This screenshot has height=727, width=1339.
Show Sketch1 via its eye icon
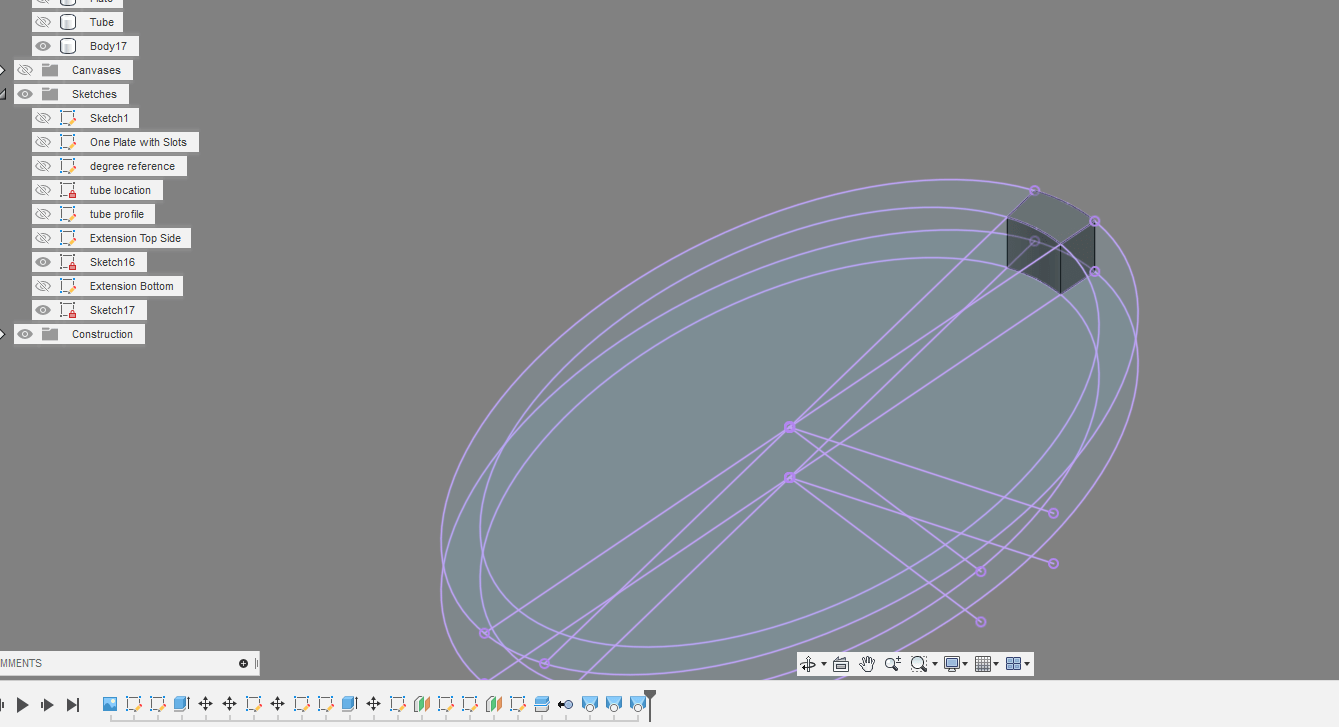coord(43,118)
